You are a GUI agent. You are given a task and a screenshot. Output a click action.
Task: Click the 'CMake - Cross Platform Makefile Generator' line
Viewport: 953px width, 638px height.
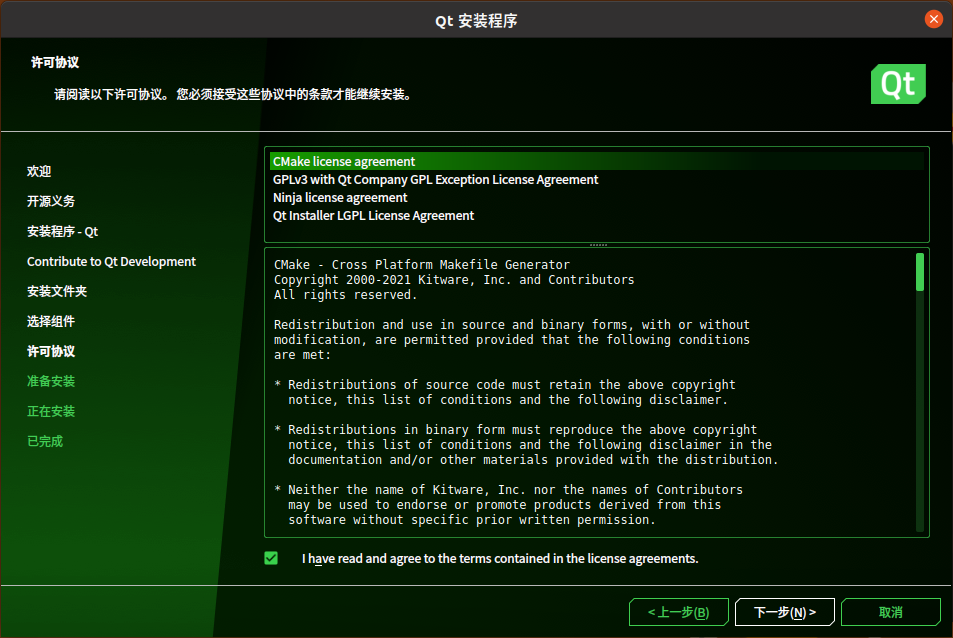point(422,264)
